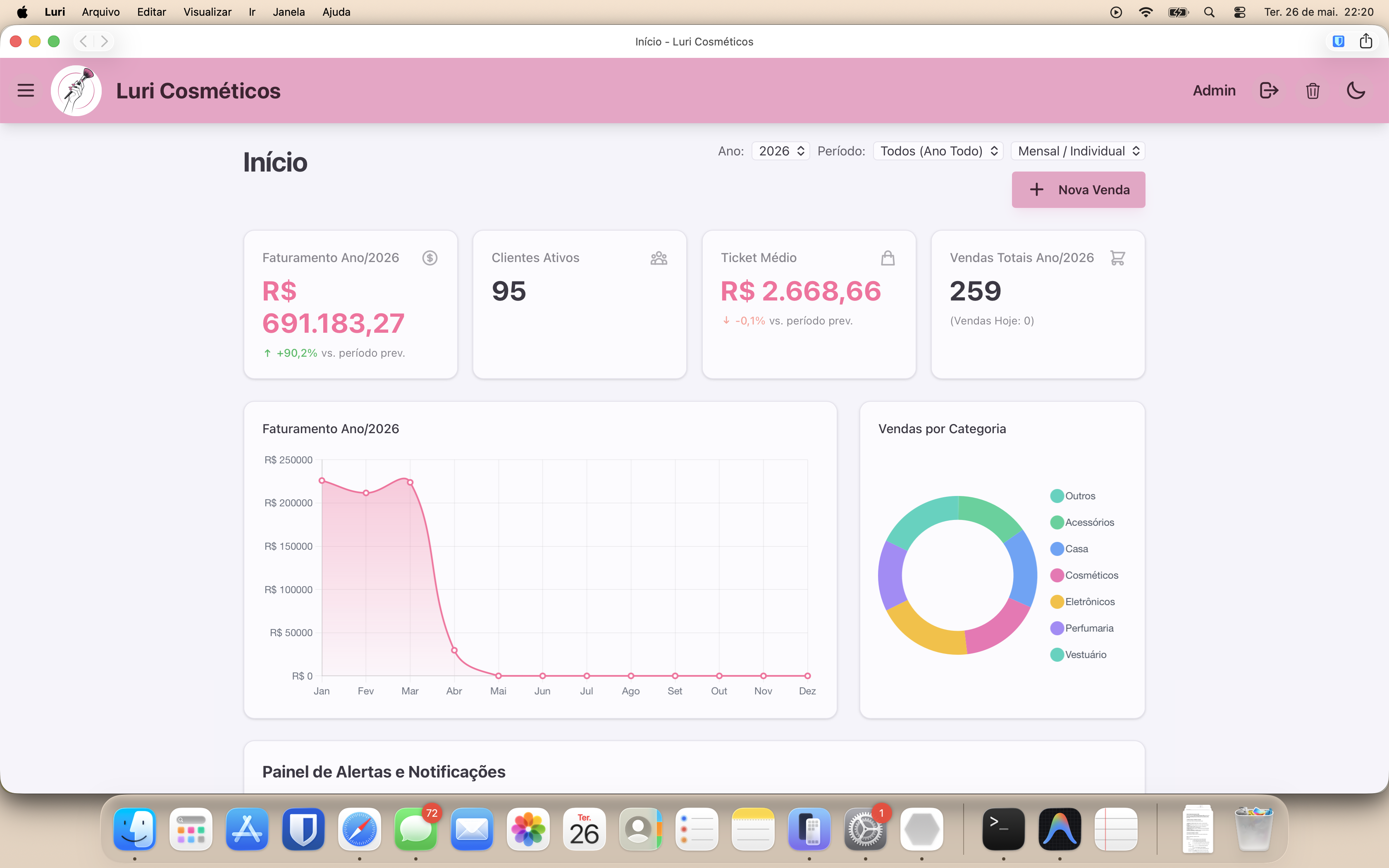
Task: Click the Luri Cosméticos logo
Action: click(76, 91)
